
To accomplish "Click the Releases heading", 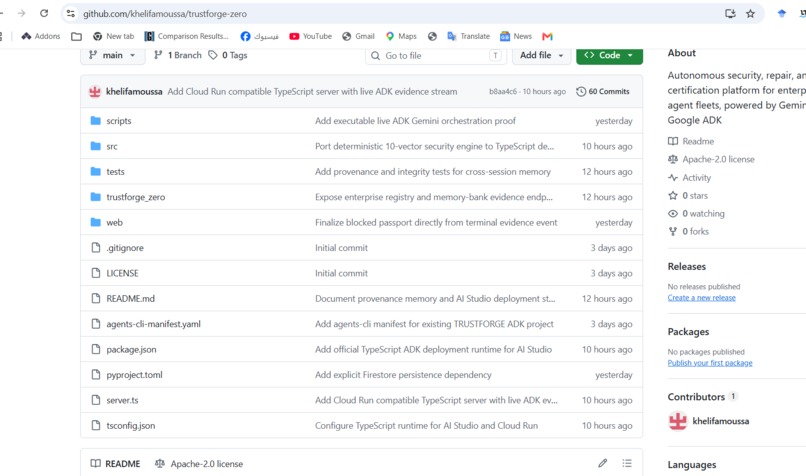I will 686,266.
